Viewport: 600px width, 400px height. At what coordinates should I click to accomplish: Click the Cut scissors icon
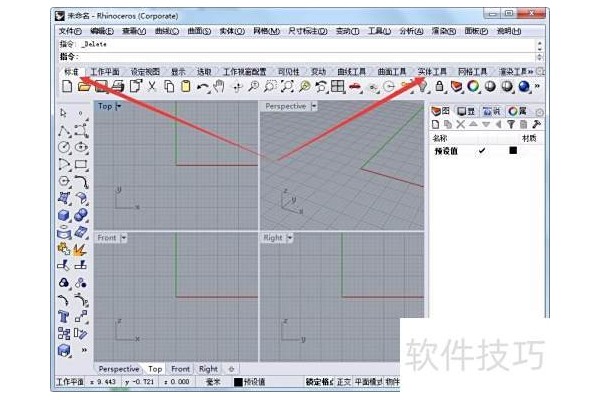click(152, 86)
